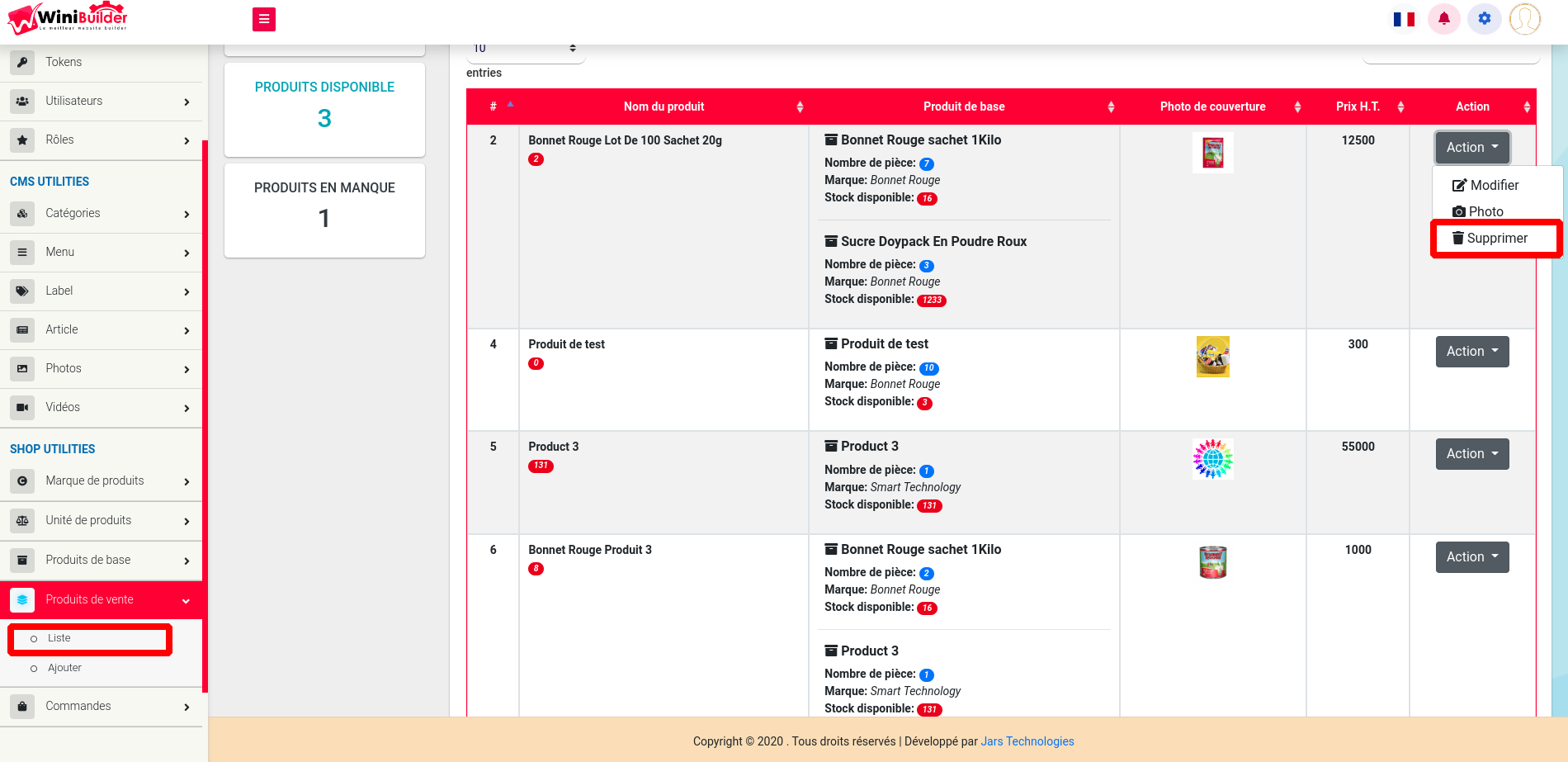Screen dimensions: 1568x762
Task: Open Bonnet Rouge Produit 3 can thumbnail
Action: pos(1213,562)
